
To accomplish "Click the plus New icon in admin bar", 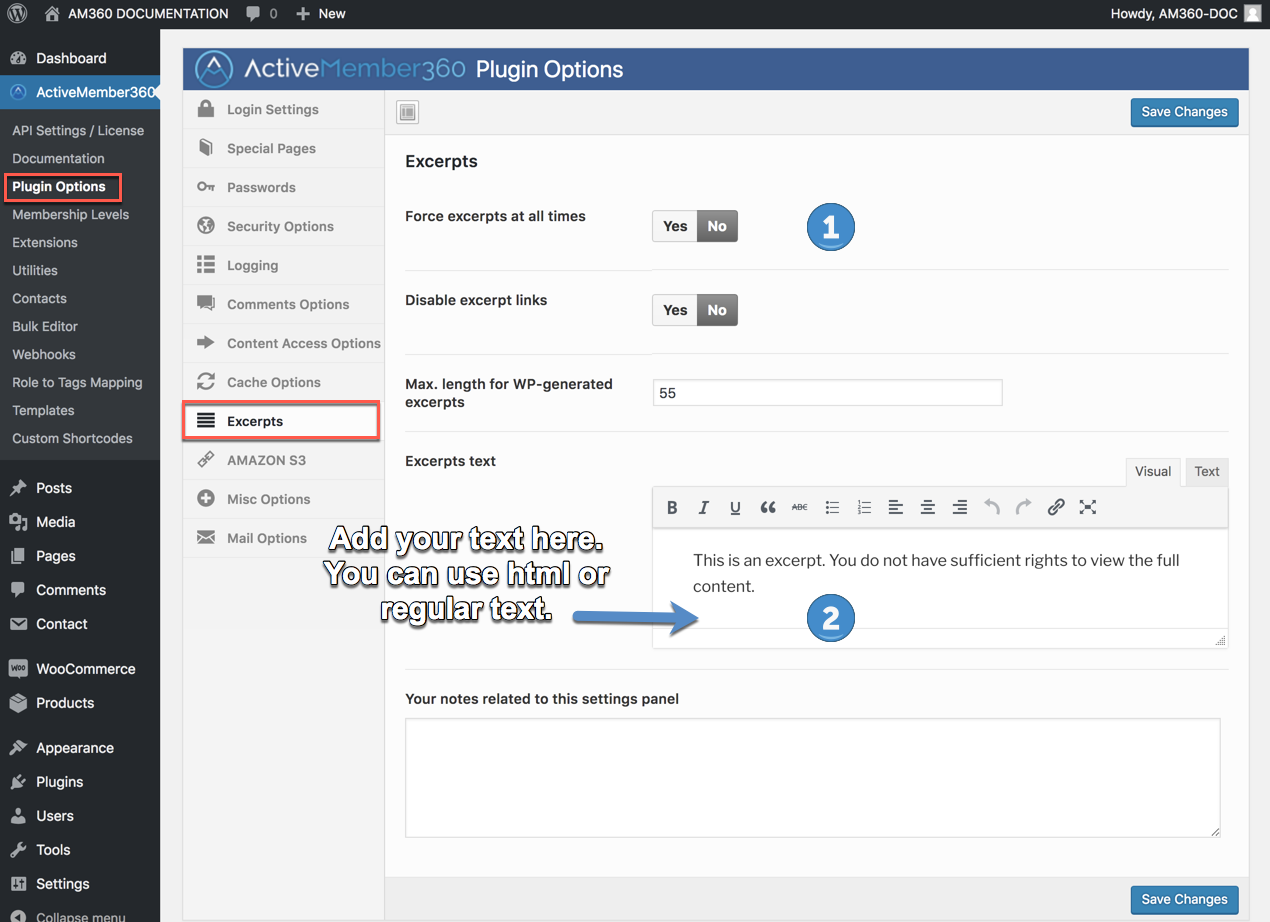I will (x=303, y=13).
